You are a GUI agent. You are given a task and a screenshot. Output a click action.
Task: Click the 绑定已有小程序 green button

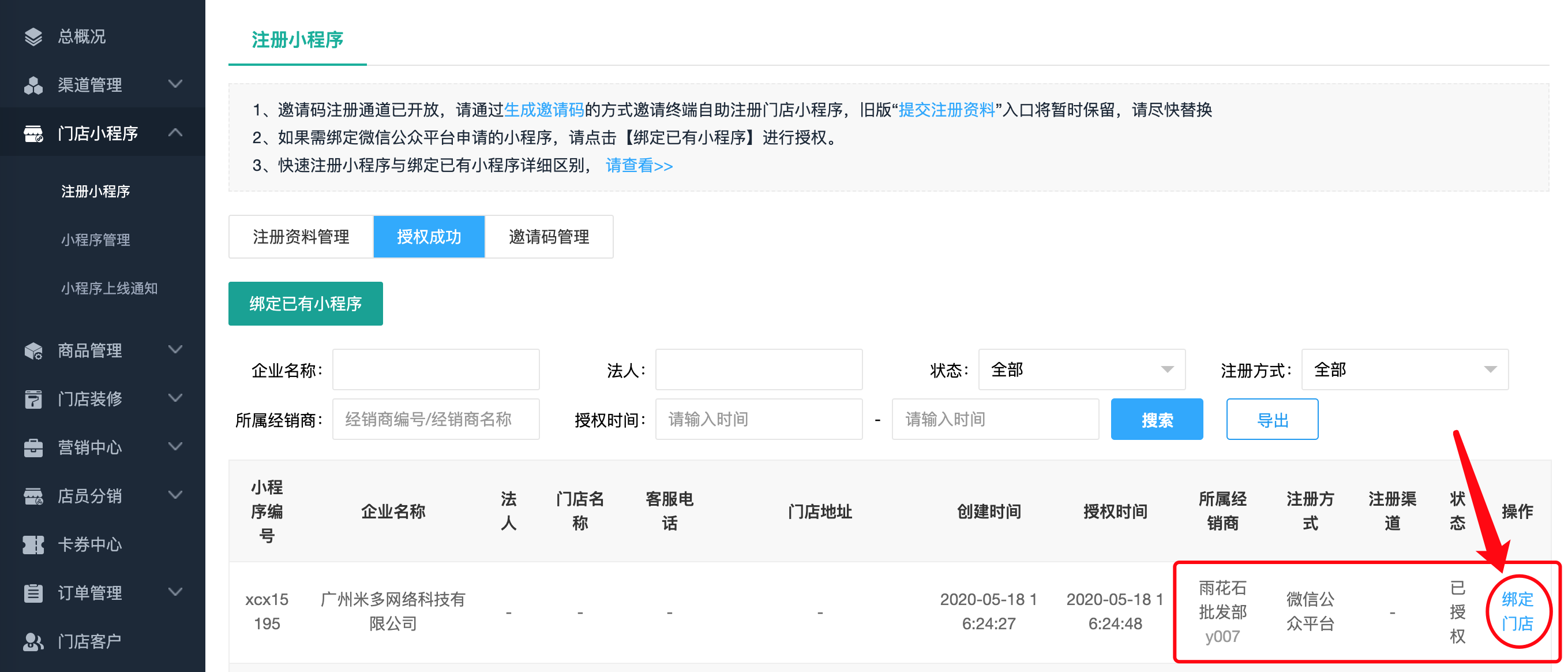coord(305,304)
